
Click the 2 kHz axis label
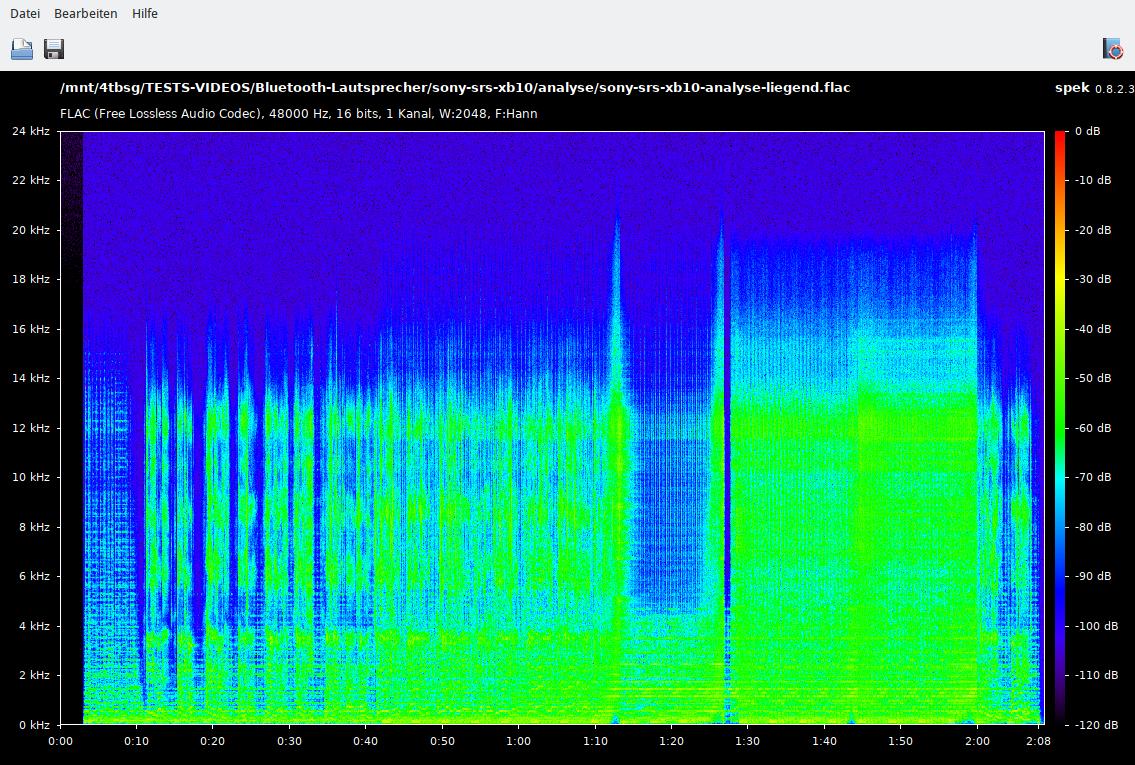pyautogui.click(x=34, y=675)
